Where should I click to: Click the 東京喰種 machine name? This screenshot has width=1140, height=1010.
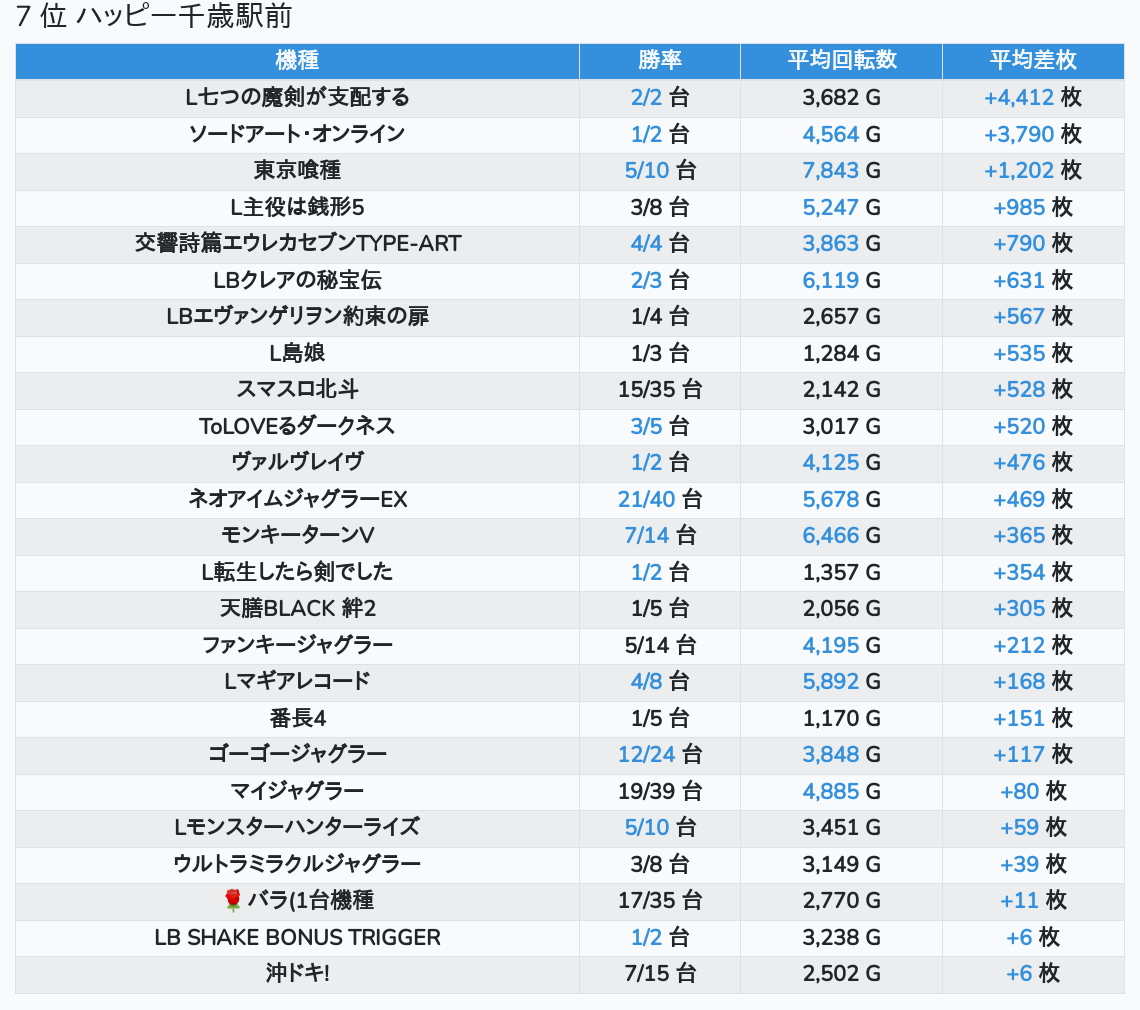click(297, 170)
